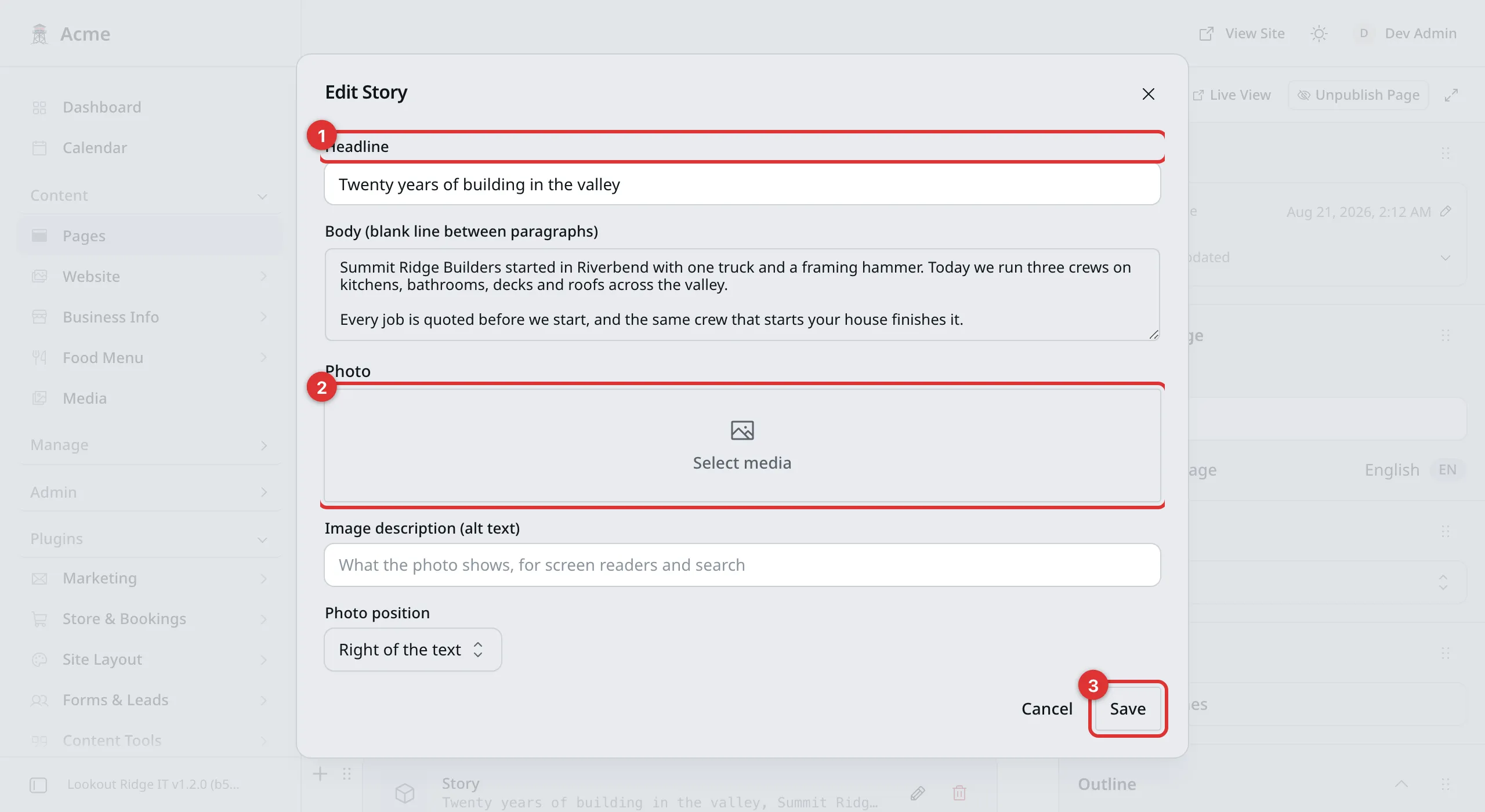Click the image icon in Photo picker
This screenshot has width=1485, height=812.
[x=742, y=430]
